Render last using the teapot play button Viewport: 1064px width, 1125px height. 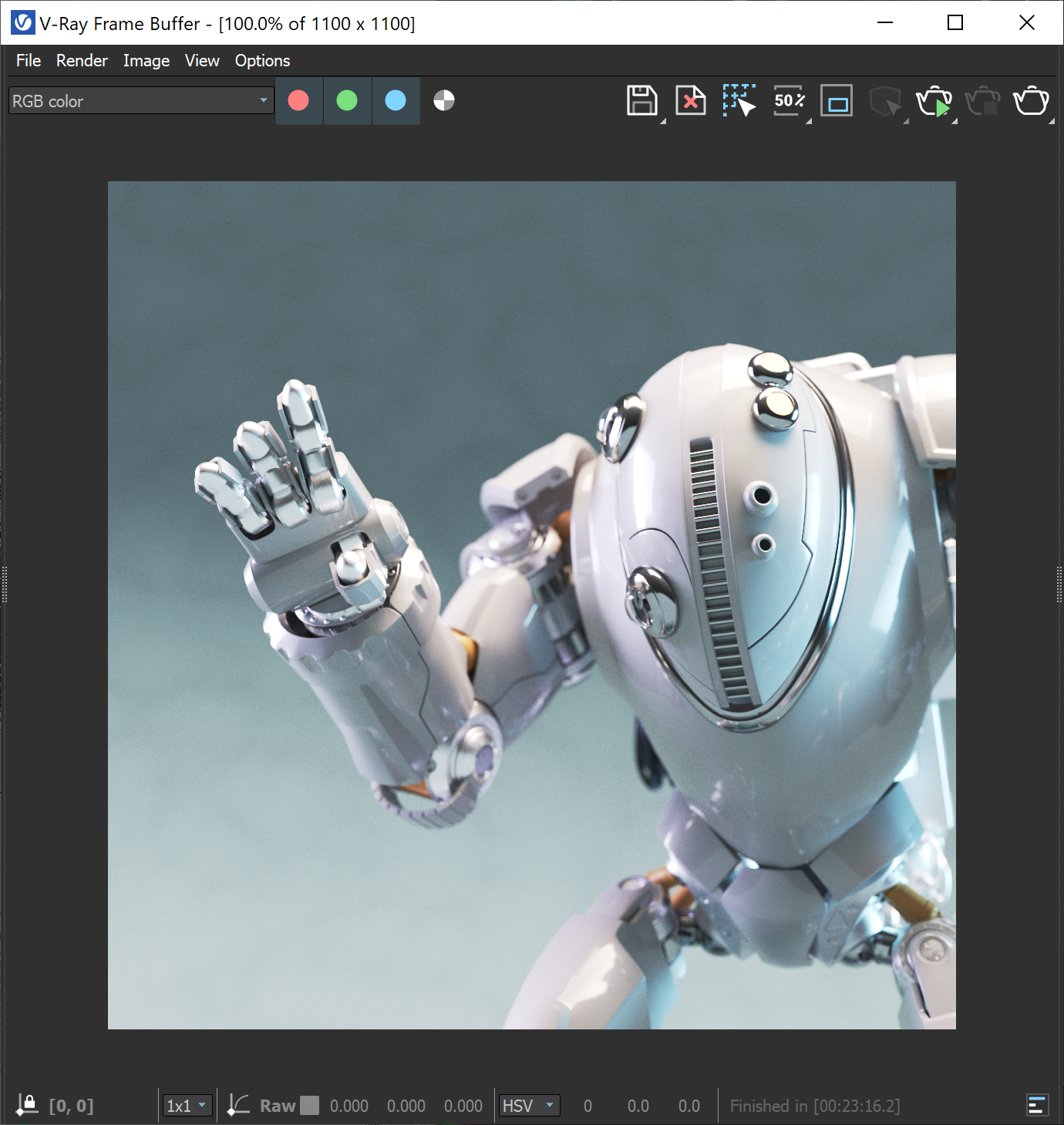tap(934, 100)
